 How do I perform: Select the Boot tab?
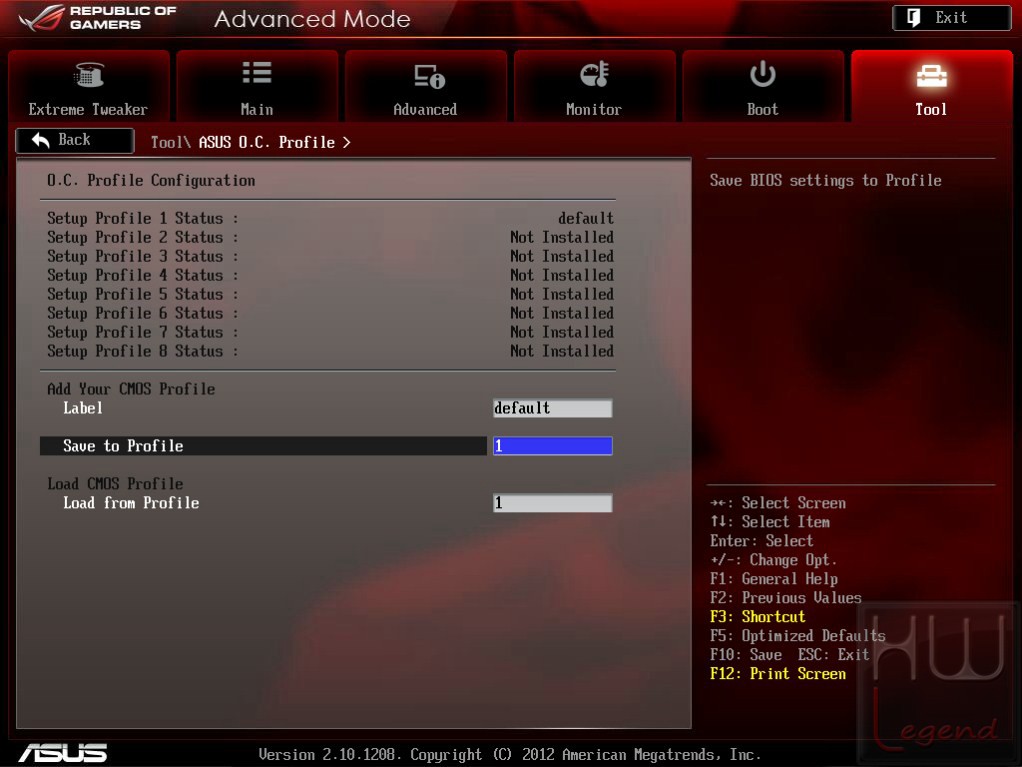(x=763, y=86)
